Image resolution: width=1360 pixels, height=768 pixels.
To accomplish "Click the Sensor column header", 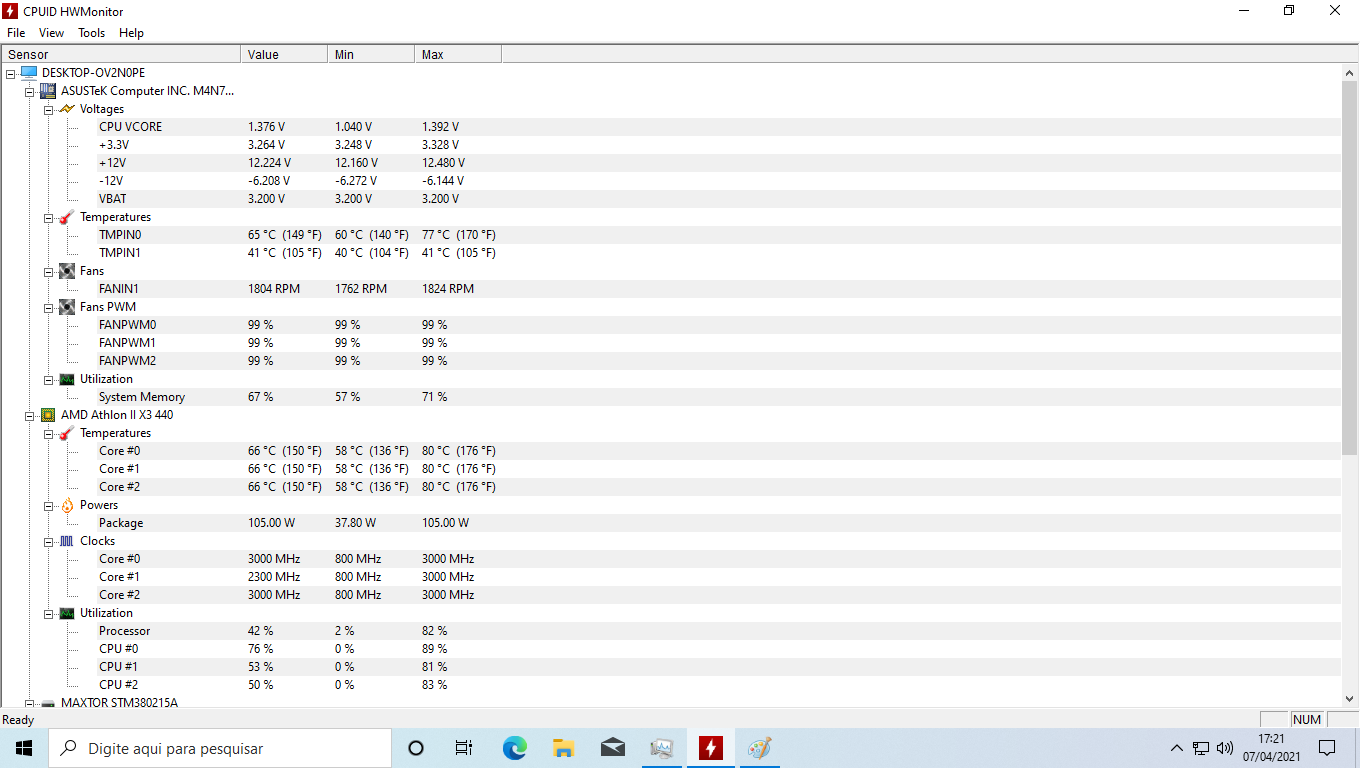I will [121, 54].
